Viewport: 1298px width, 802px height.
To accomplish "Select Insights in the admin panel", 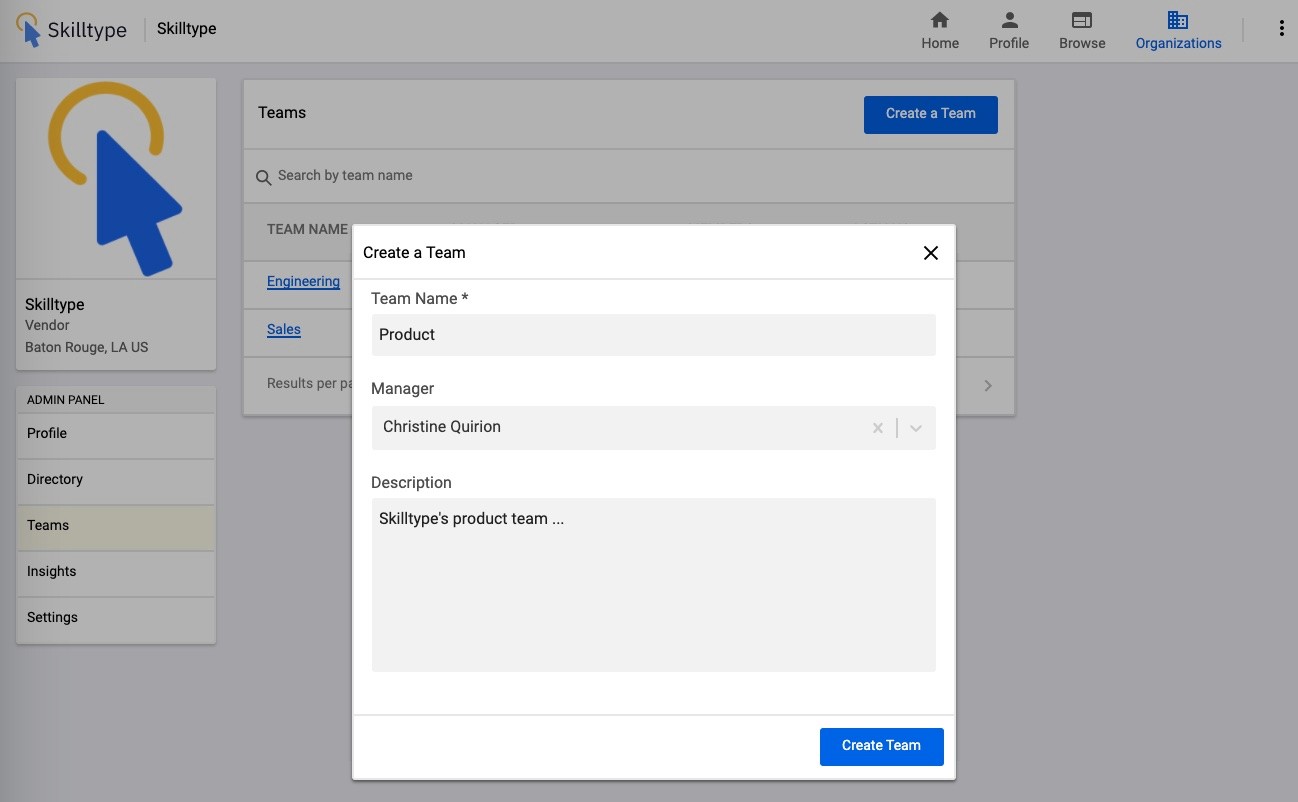I will (x=116, y=572).
